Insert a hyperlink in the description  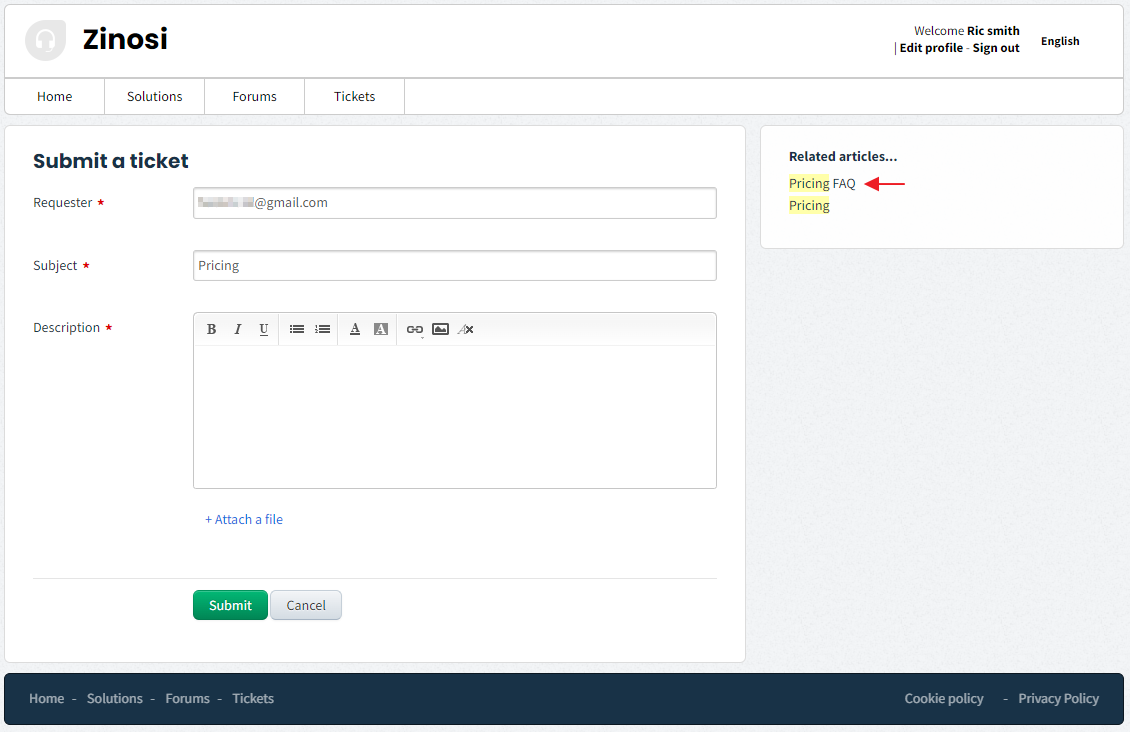click(x=414, y=329)
